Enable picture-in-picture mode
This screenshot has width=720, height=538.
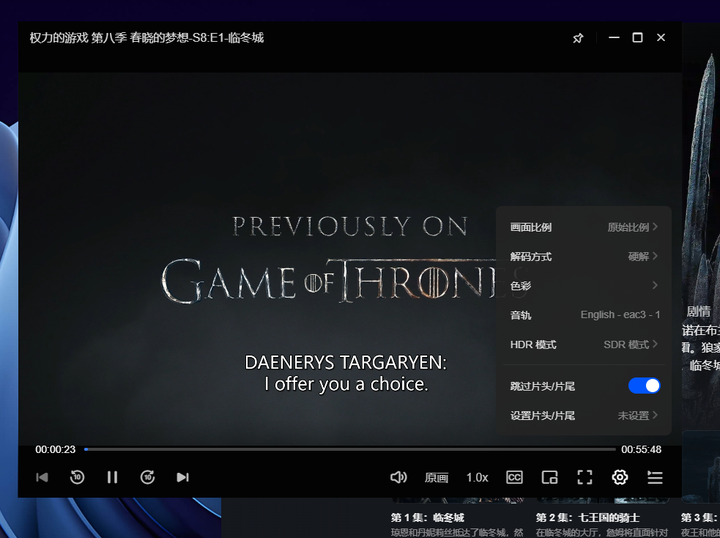point(549,478)
